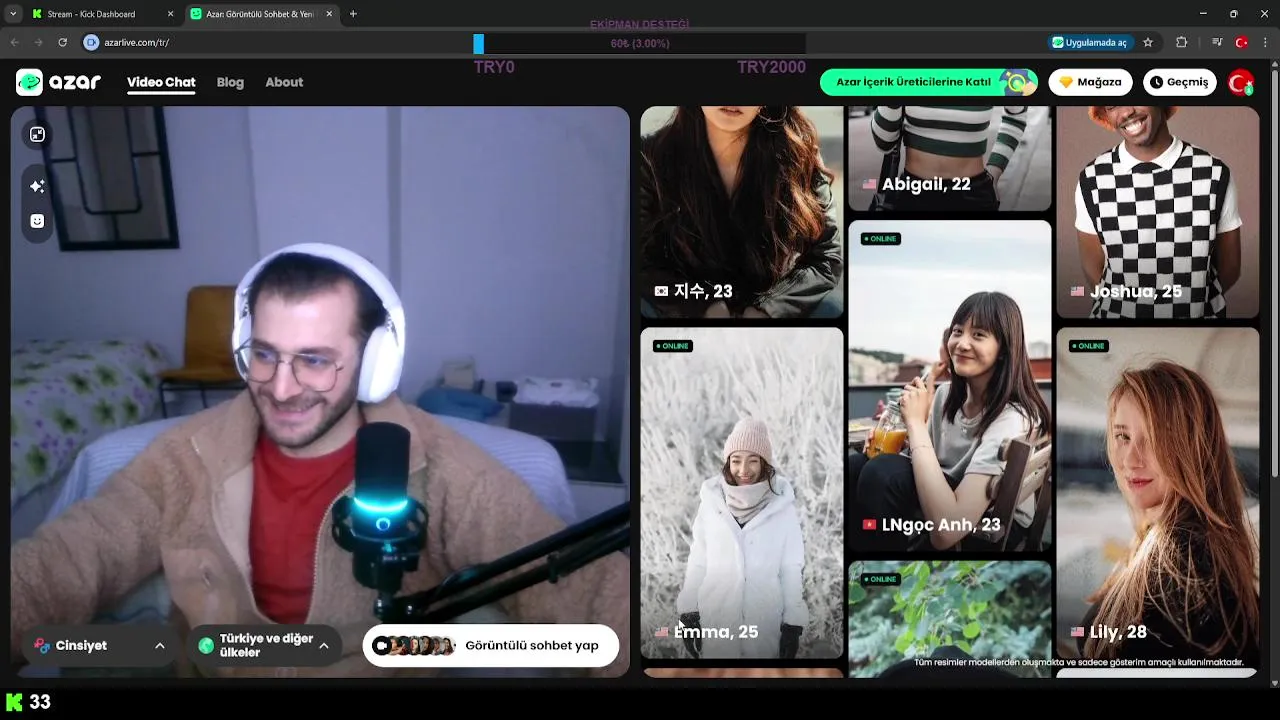Click the 'EKİPMAN DESTEĞİ' progress bar
The width and height of the screenshot is (1280, 720).
coord(640,44)
